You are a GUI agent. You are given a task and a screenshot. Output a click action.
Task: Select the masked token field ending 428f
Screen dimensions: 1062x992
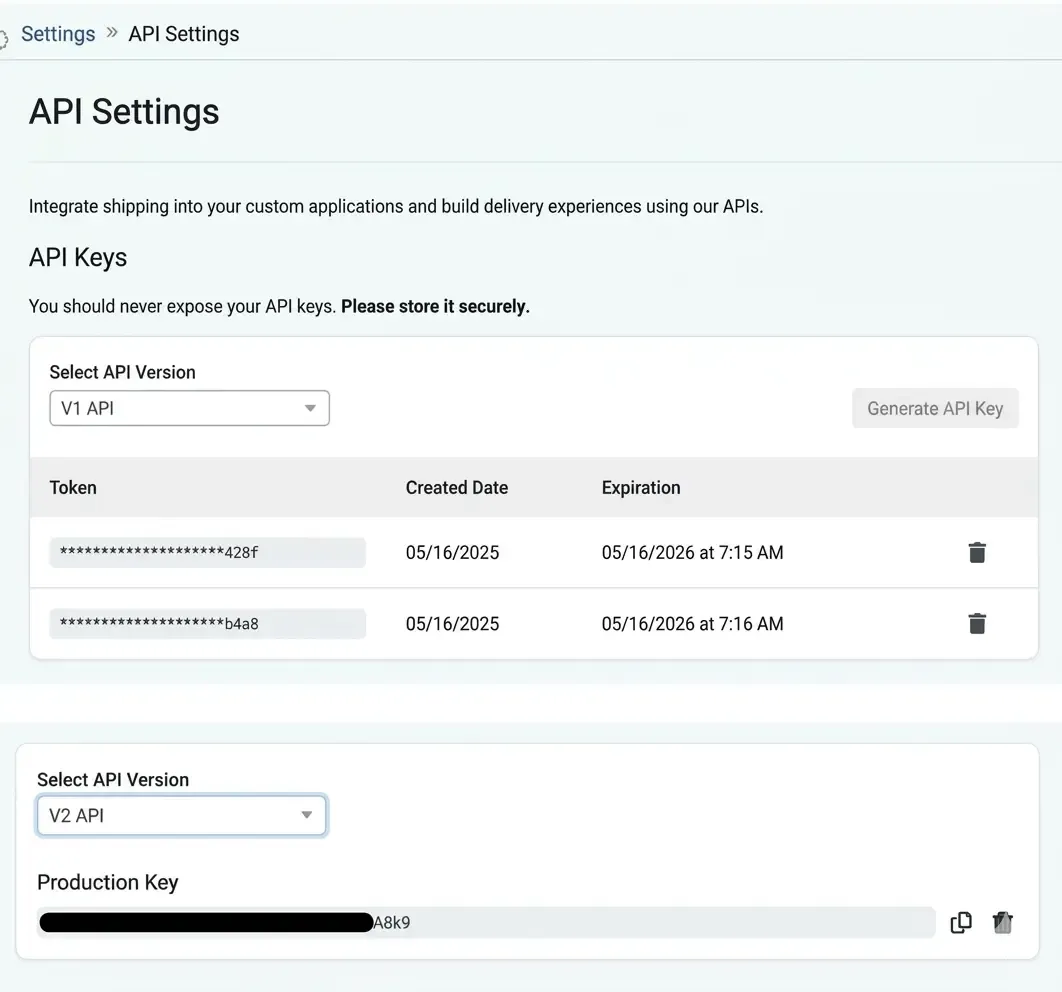click(x=207, y=553)
